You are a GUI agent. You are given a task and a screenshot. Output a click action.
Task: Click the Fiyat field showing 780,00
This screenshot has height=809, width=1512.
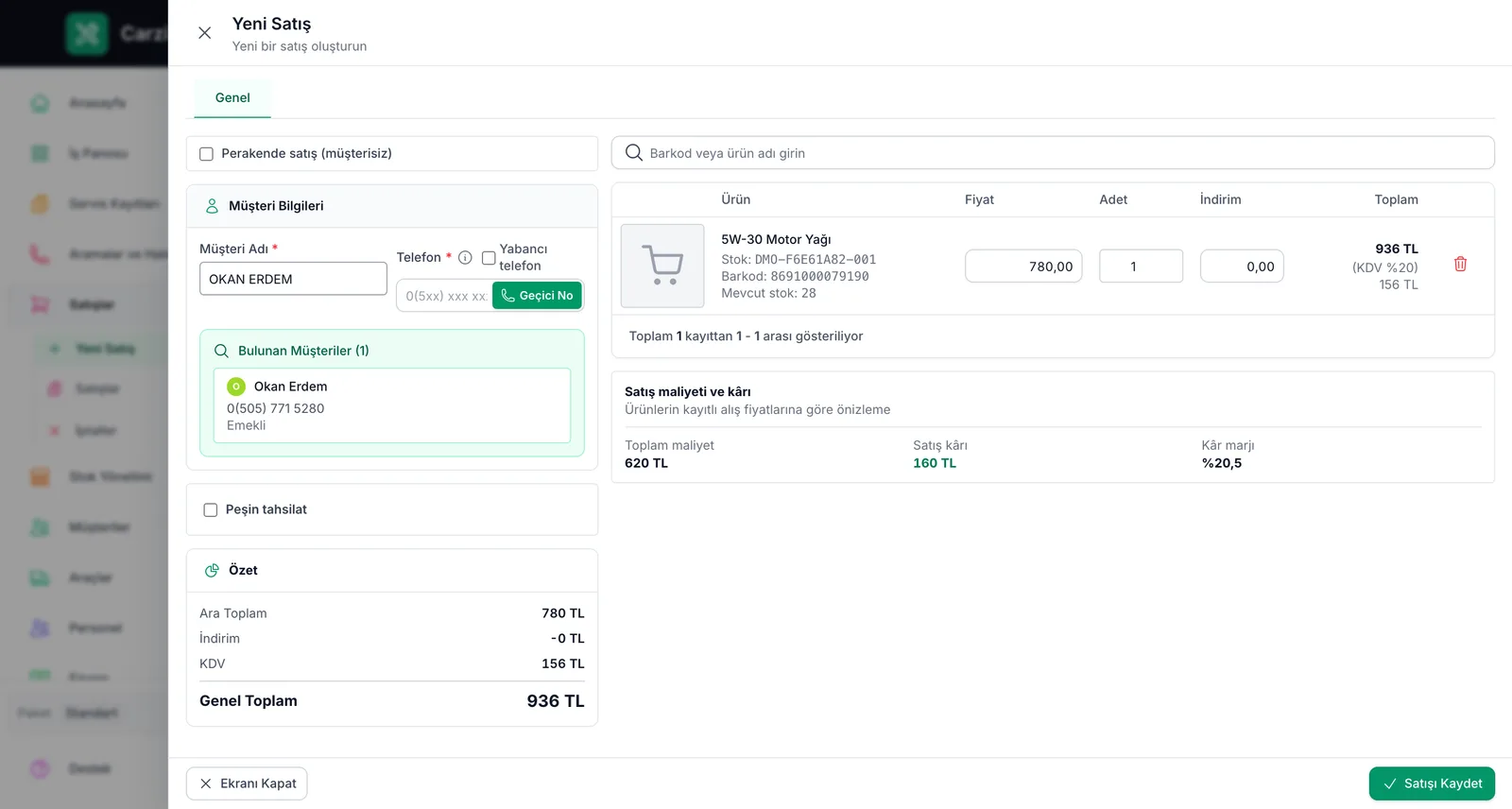coord(1023,267)
